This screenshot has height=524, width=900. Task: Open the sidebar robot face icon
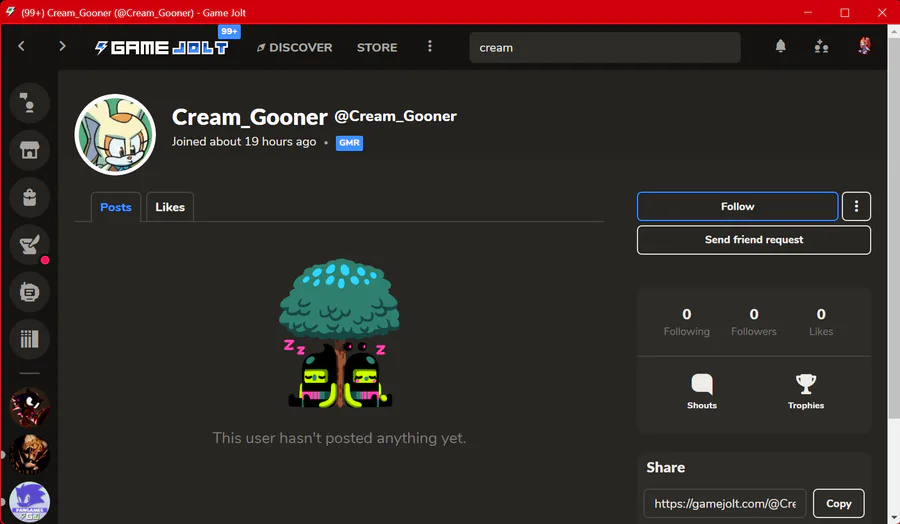(29, 292)
